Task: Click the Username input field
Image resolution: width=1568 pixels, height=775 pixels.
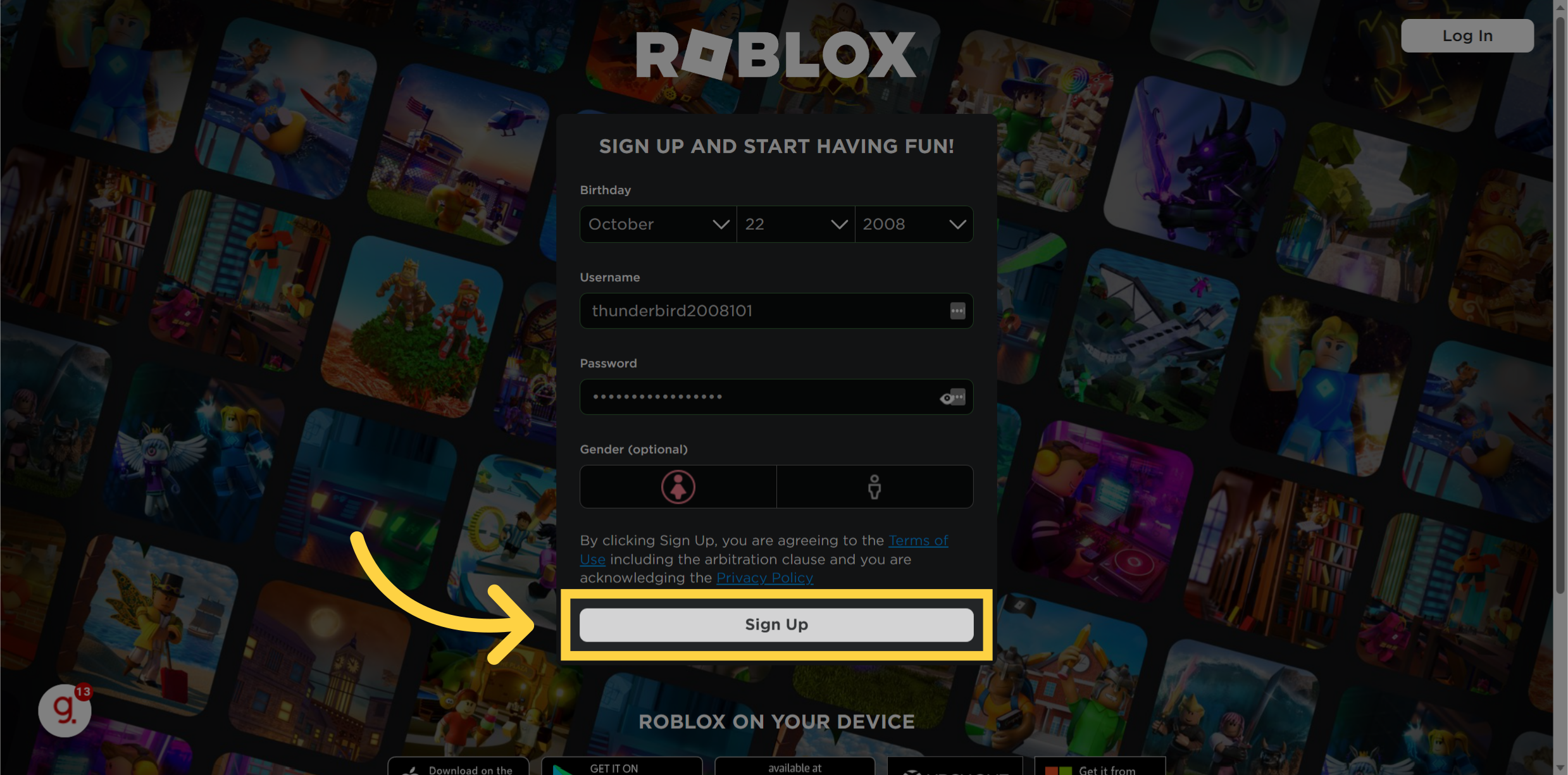Action: tap(776, 310)
